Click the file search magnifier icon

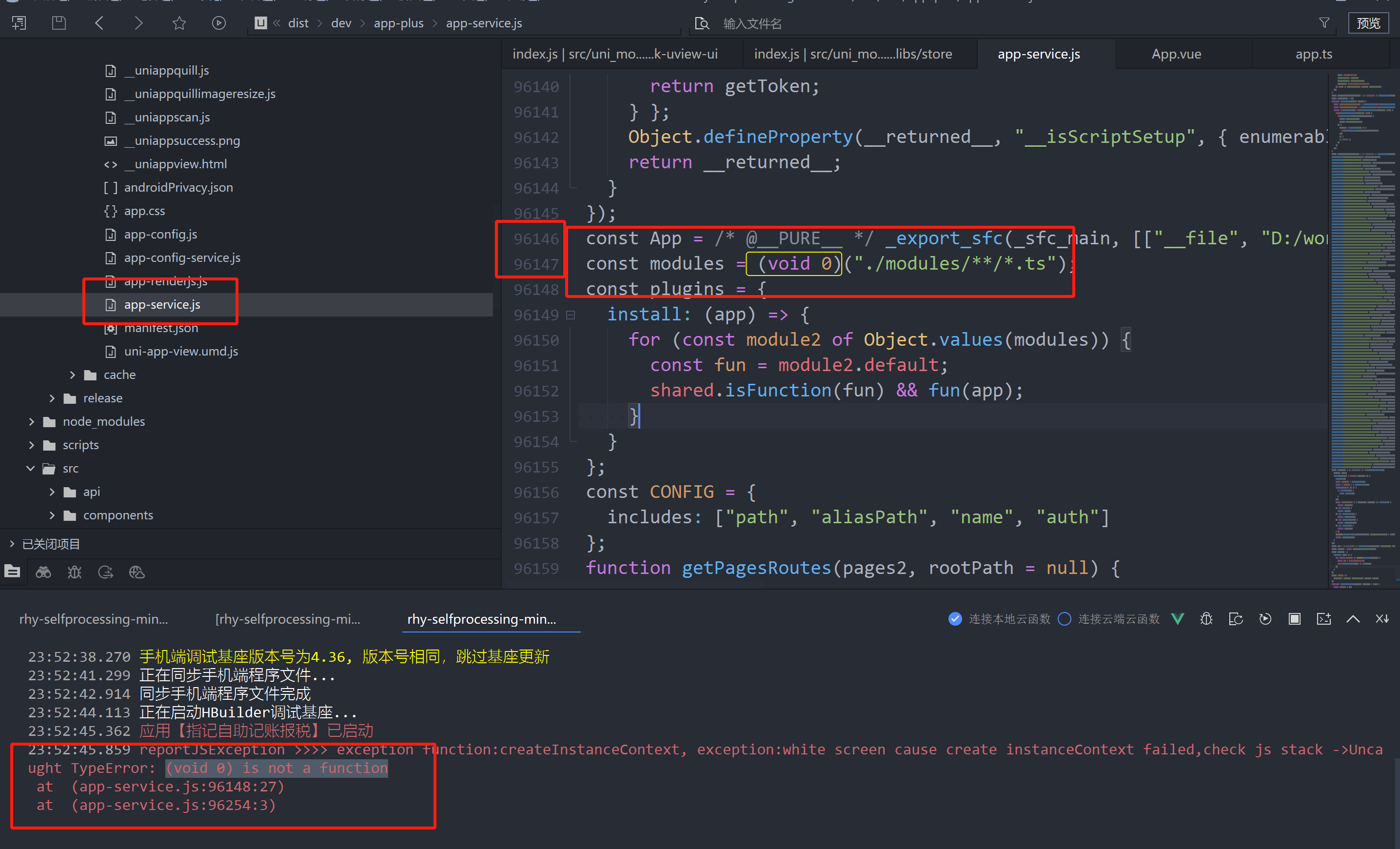(x=702, y=23)
